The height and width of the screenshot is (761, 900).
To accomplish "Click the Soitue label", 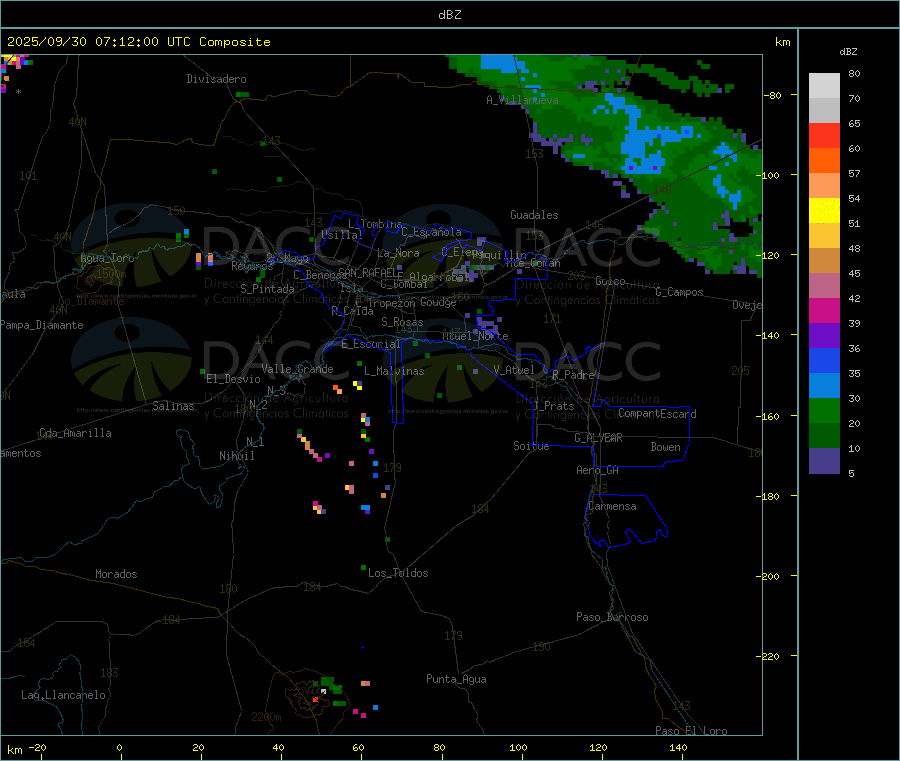I will pyautogui.click(x=531, y=446).
